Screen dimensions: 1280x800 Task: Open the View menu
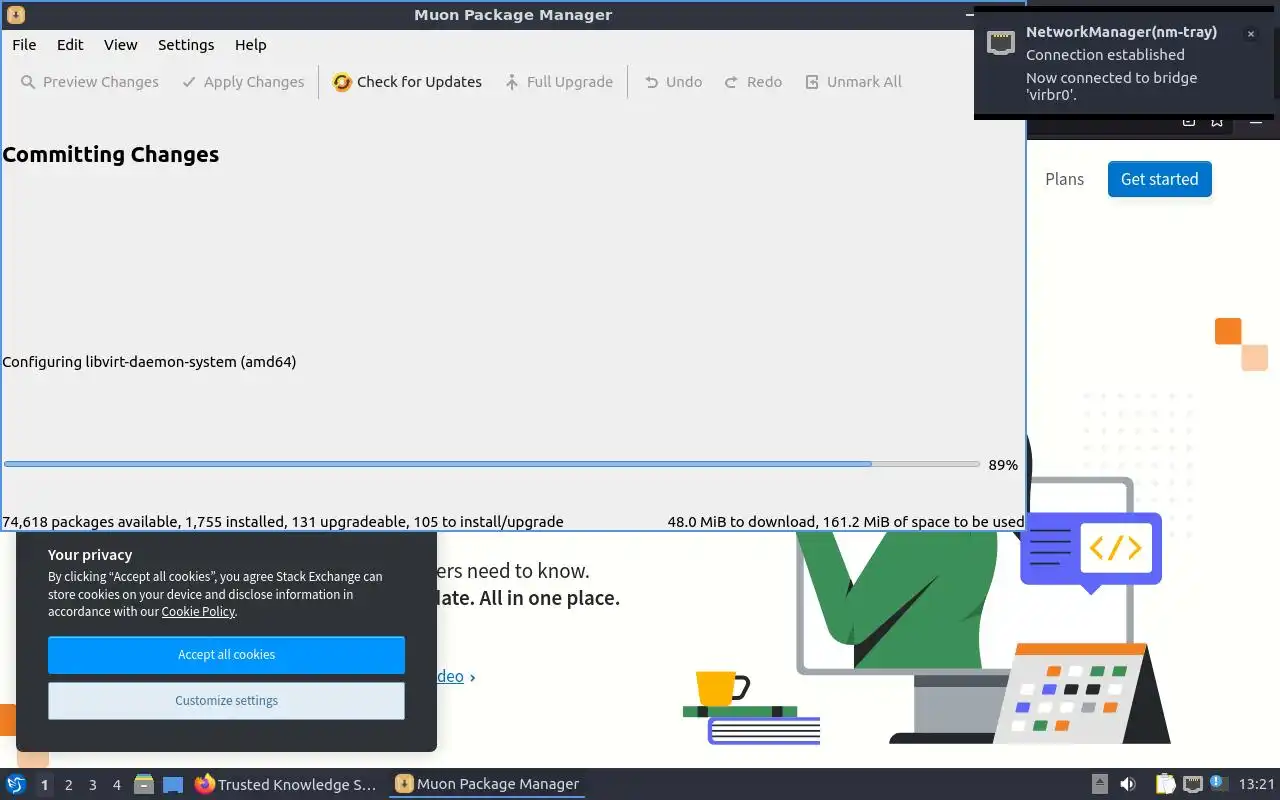pos(121,45)
